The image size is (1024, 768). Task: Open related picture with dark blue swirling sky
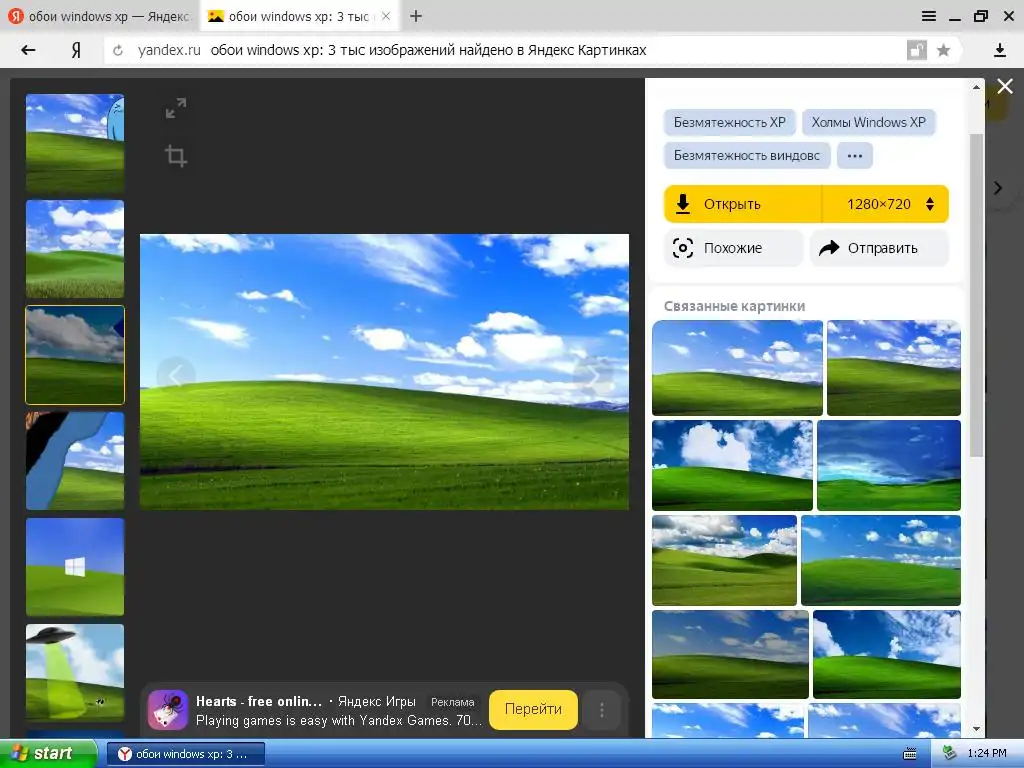click(889, 465)
